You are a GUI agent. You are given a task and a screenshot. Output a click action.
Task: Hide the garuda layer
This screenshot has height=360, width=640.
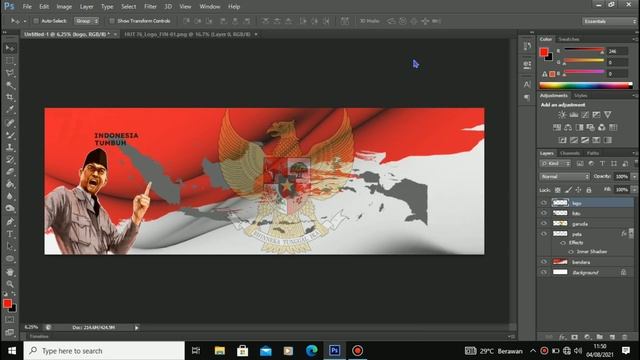click(544, 224)
